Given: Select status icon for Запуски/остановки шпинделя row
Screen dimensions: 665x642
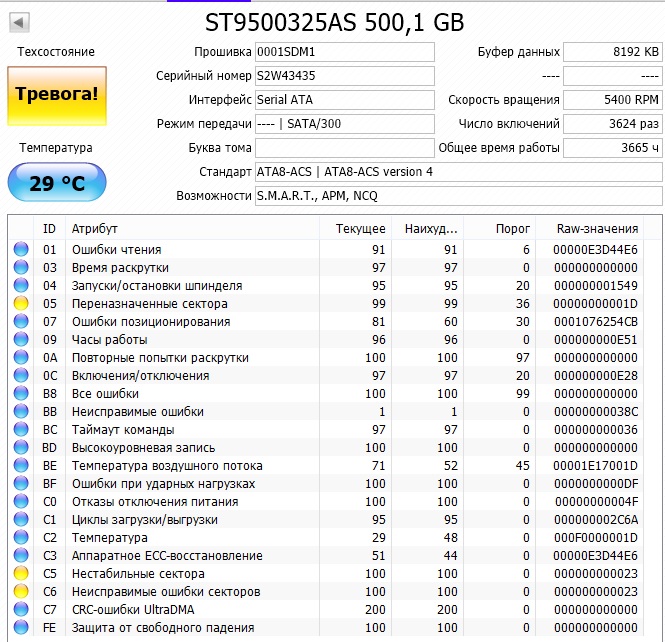Looking at the screenshot, I should pos(21,285).
